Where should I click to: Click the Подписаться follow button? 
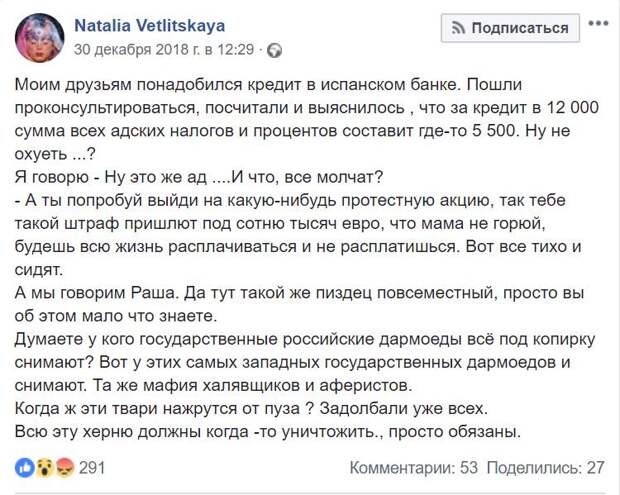(x=510, y=28)
